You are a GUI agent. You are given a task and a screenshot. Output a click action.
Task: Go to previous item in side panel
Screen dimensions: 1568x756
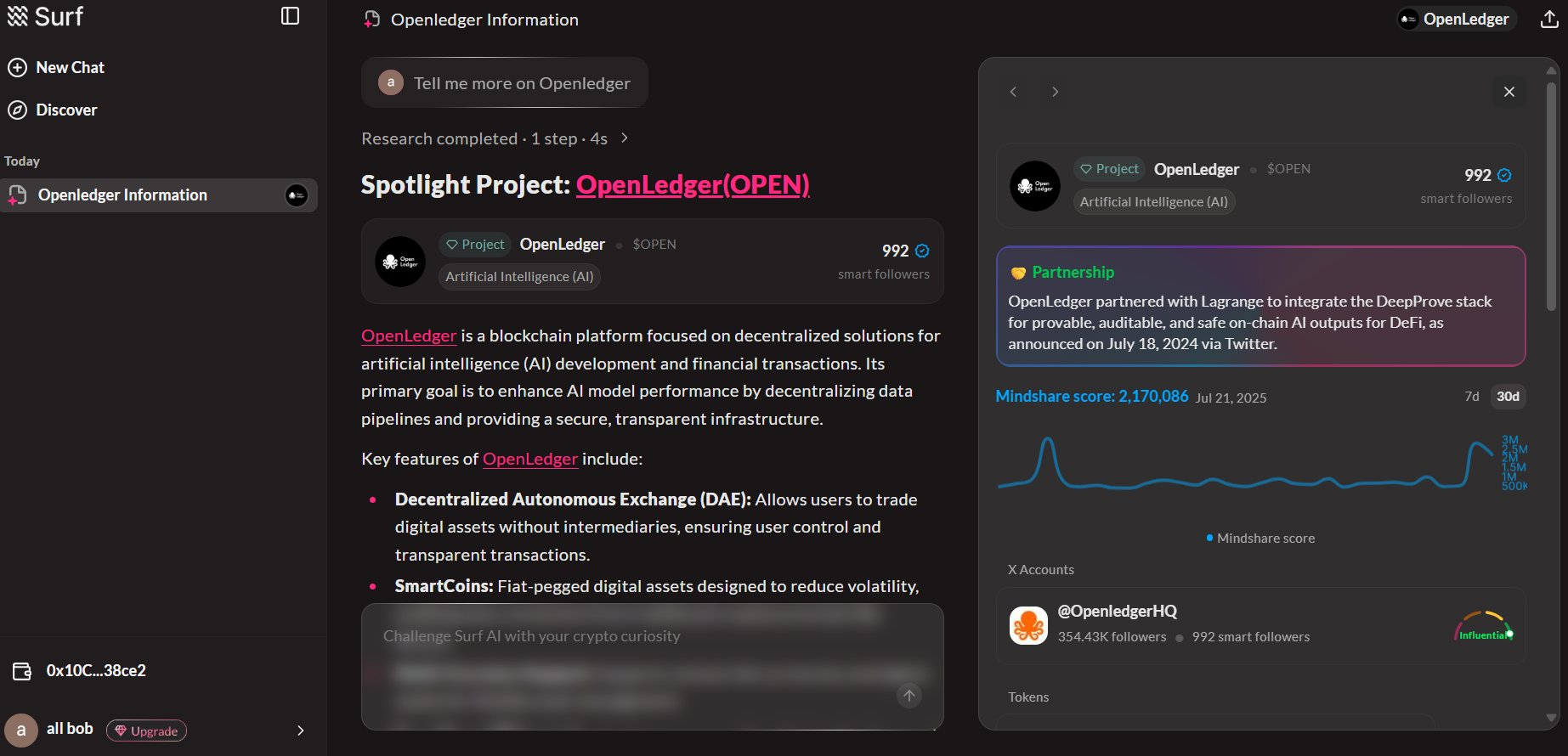1013,92
